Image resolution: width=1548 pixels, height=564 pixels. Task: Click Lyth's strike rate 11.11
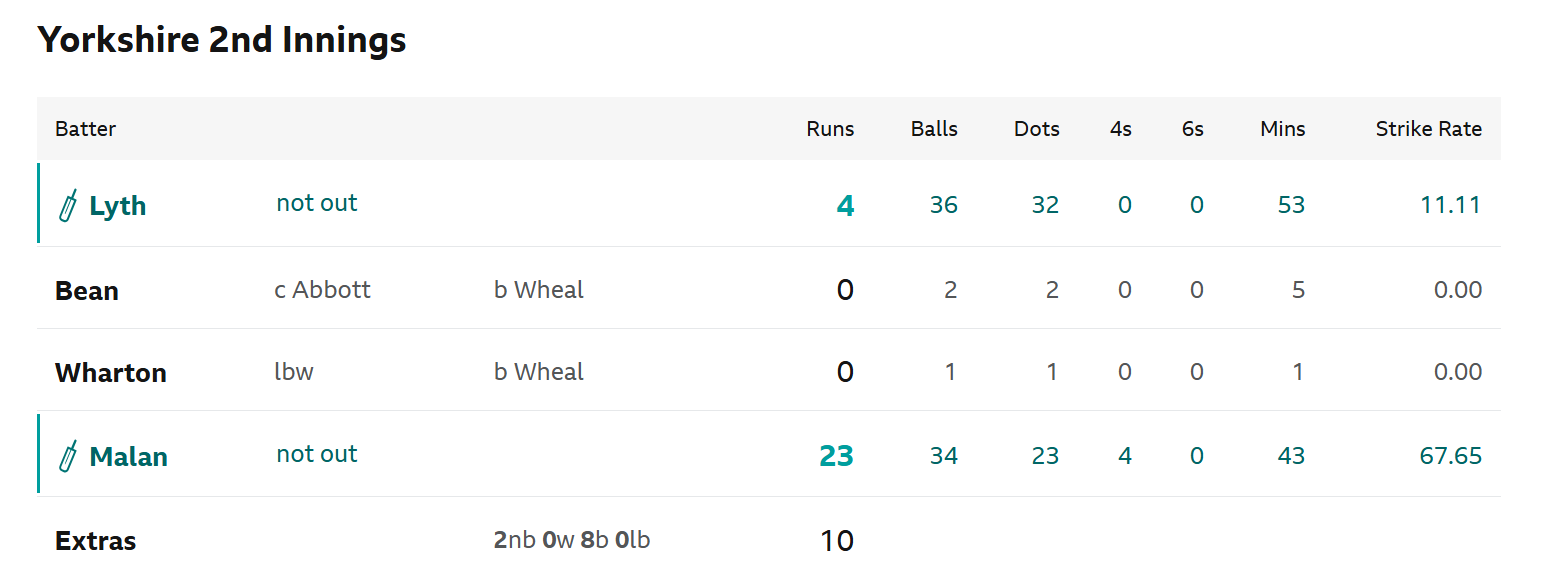1450,205
